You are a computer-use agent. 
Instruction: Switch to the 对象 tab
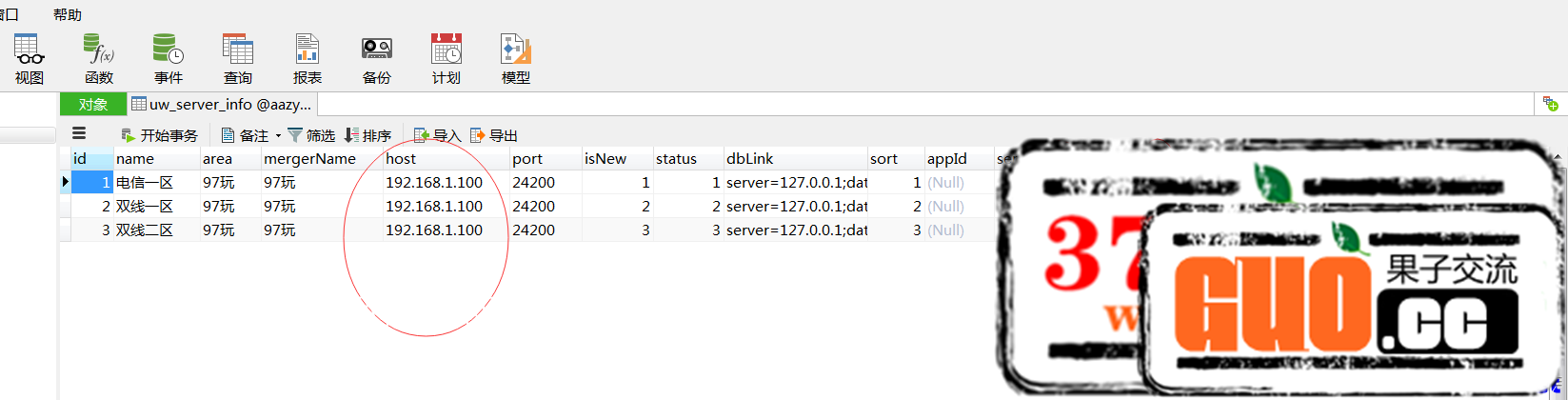tap(93, 105)
